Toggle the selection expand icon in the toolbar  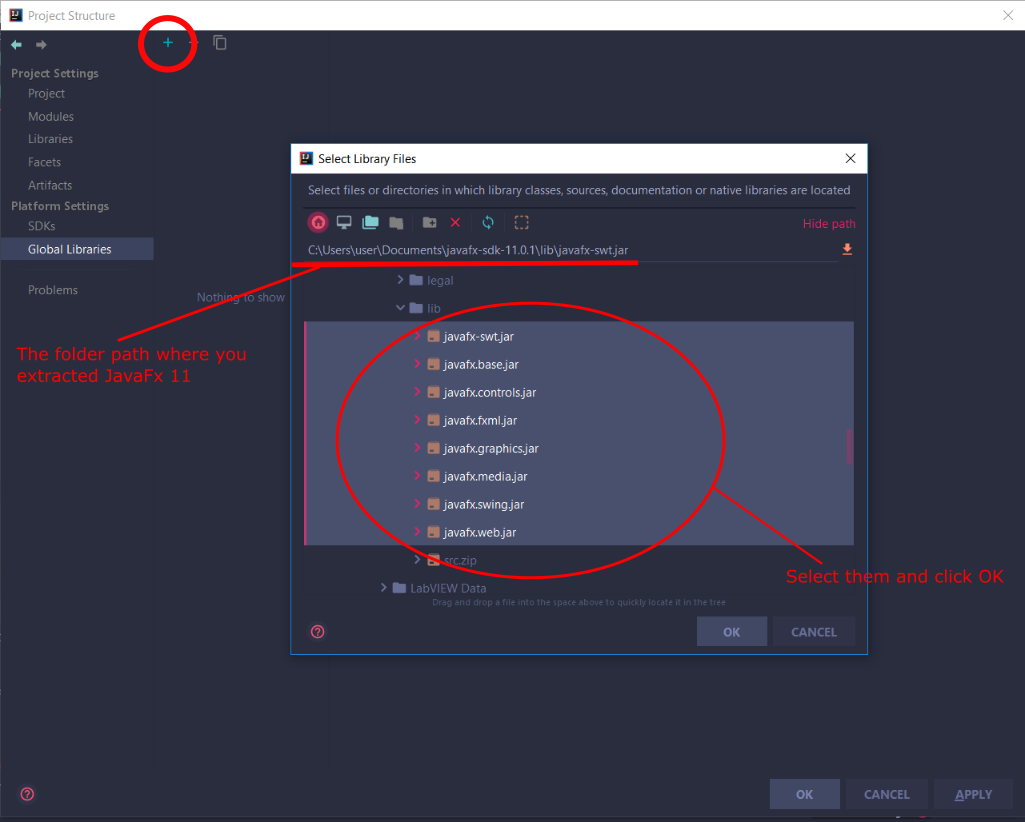[521, 222]
